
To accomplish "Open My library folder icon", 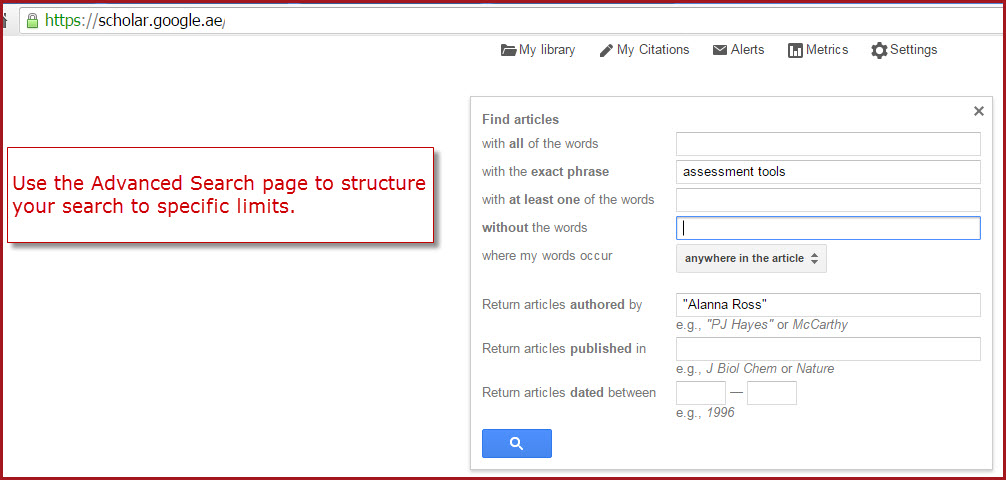I will point(508,50).
